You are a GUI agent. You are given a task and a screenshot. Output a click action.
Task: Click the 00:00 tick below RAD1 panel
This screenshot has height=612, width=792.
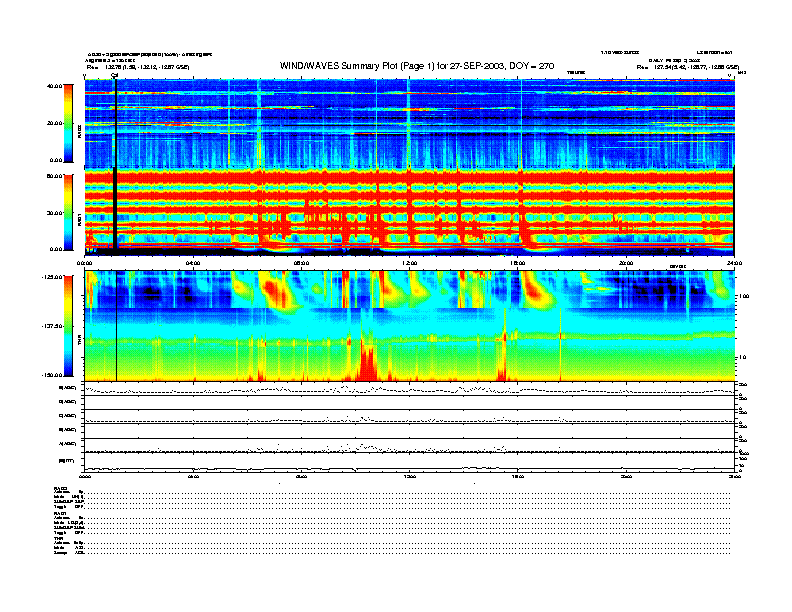[x=84, y=263]
